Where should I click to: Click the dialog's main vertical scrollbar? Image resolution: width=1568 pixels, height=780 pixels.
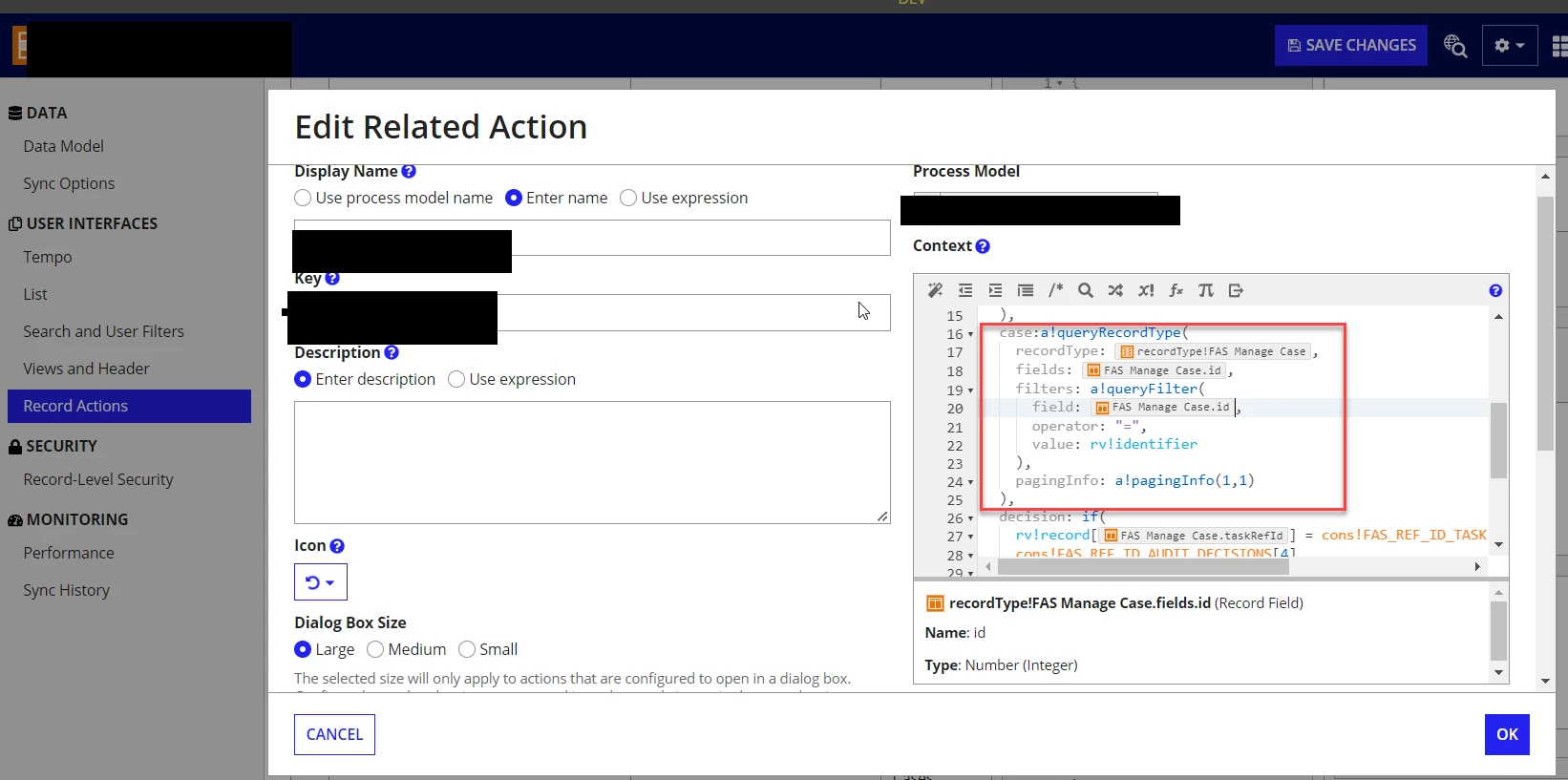(1545, 325)
